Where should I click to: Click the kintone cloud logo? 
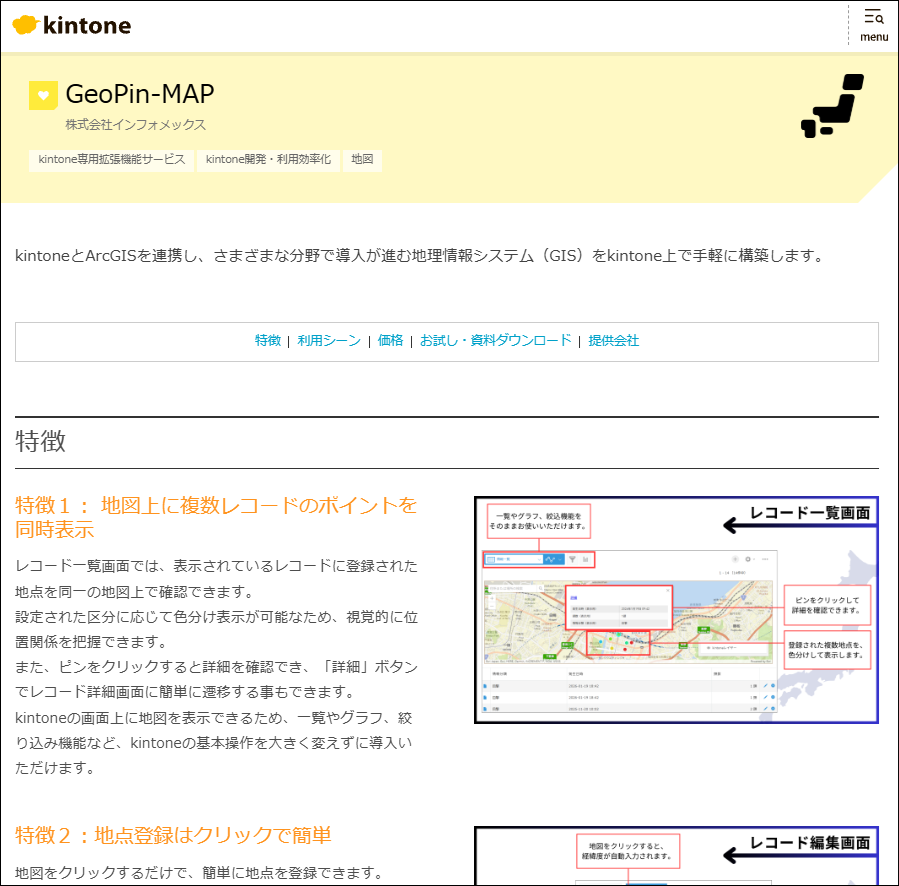72,25
